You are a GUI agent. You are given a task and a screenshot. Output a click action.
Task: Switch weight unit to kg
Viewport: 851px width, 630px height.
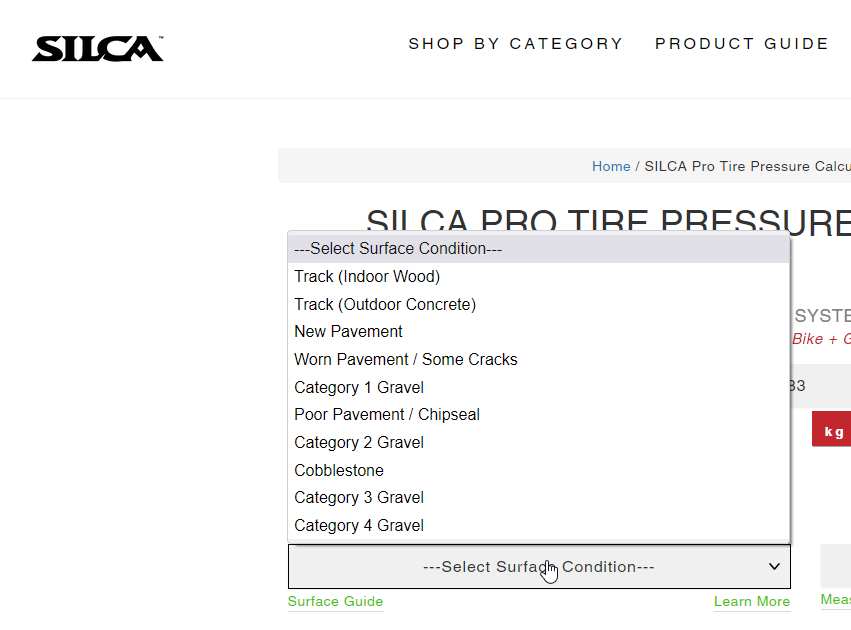click(x=833, y=431)
